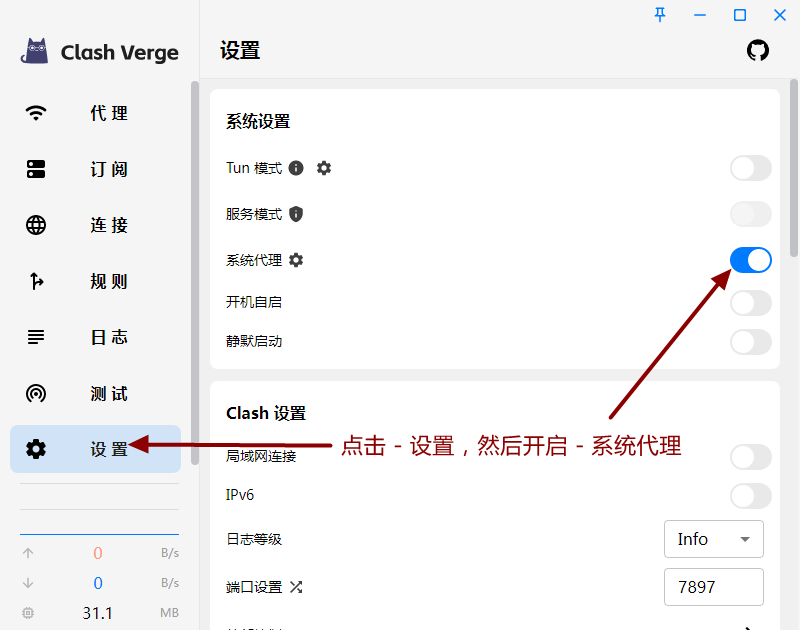
Task: Enable 开机自启 switch
Action: [x=751, y=303]
